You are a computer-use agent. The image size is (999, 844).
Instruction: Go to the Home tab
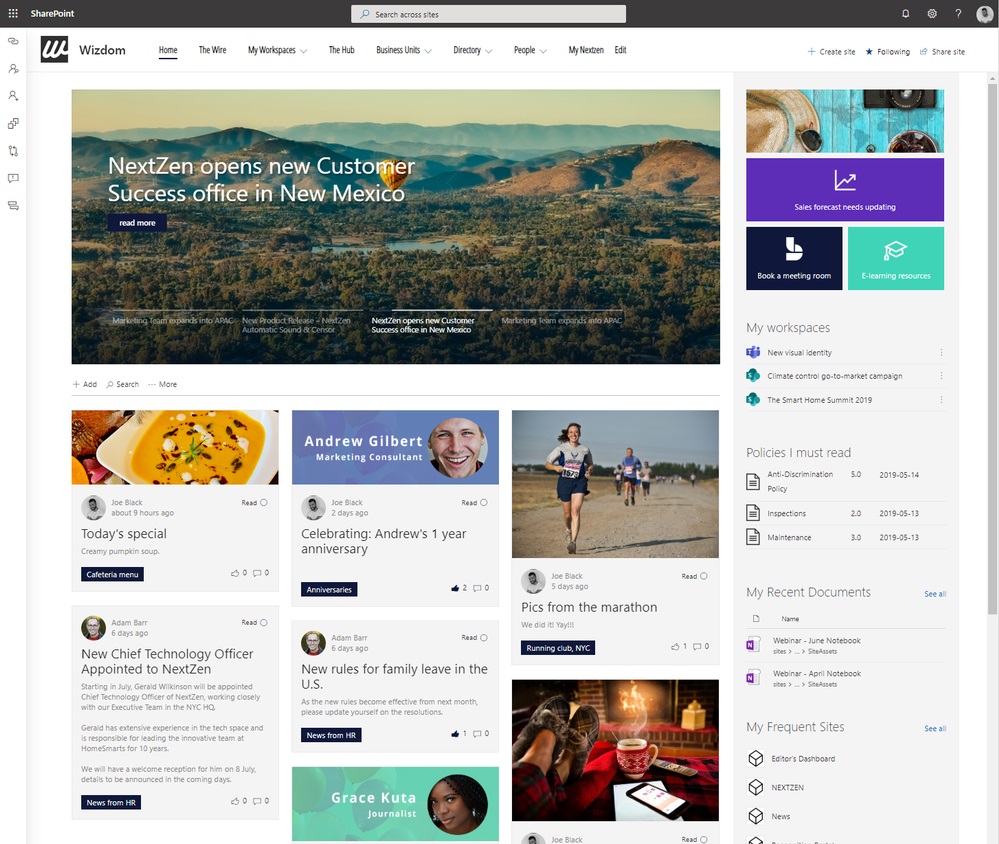[x=168, y=50]
